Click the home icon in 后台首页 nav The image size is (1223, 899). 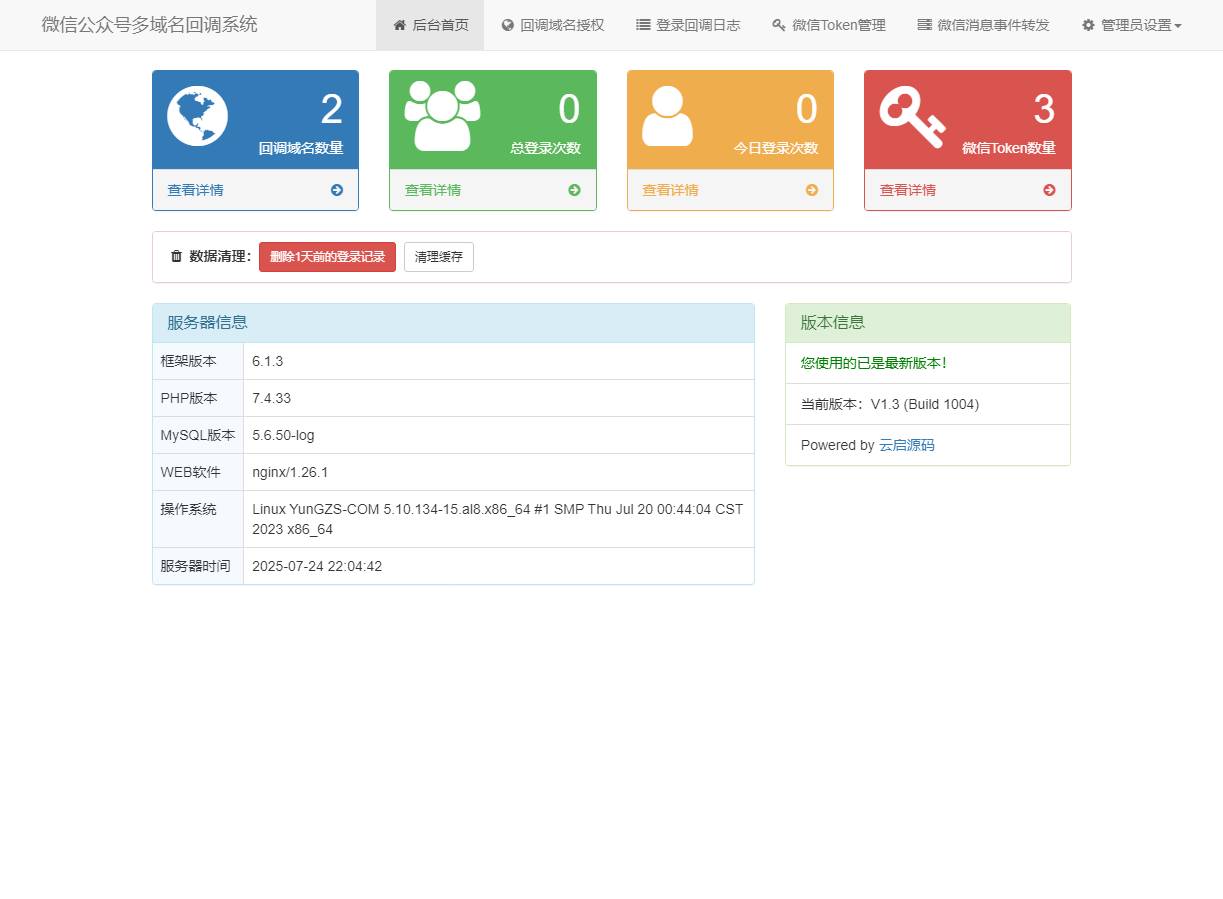pyautogui.click(x=399, y=25)
